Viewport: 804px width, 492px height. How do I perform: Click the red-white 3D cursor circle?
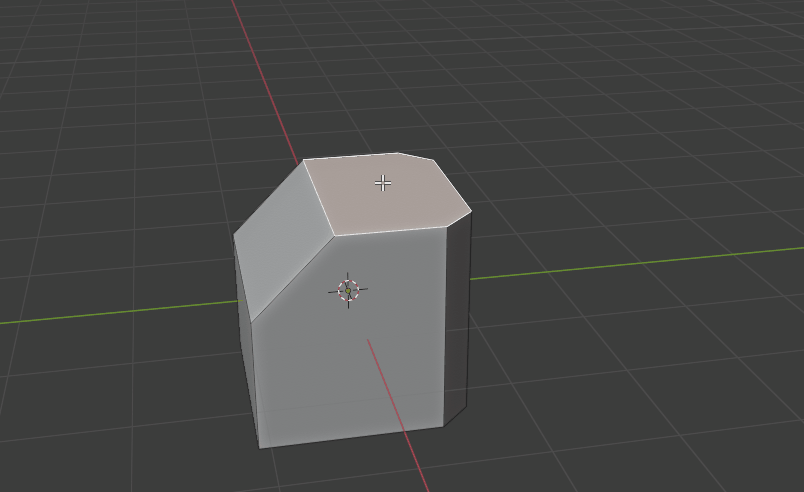point(348,290)
